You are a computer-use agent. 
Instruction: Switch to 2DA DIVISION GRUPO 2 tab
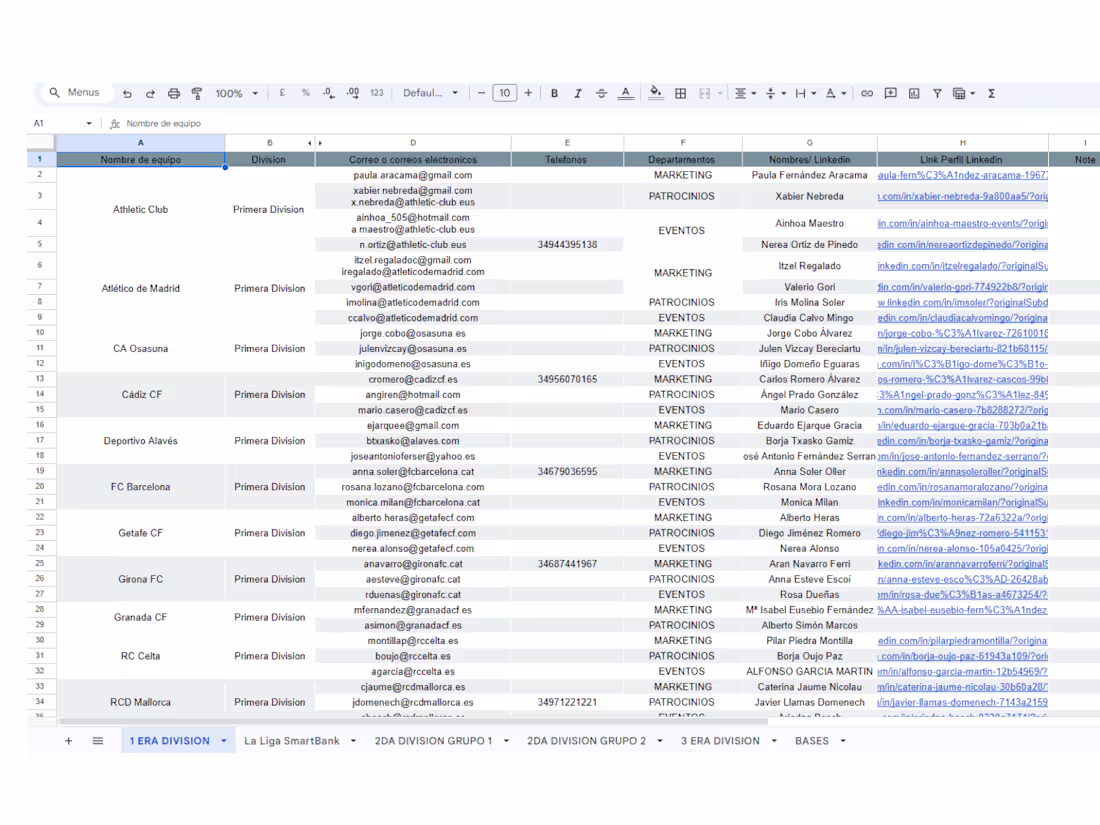point(586,741)
